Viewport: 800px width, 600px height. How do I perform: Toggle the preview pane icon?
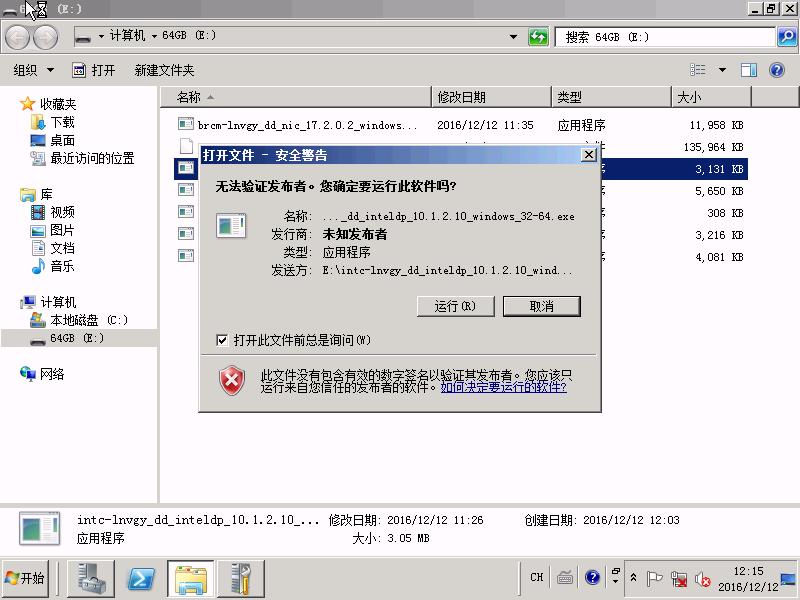(x=749, y=70)
